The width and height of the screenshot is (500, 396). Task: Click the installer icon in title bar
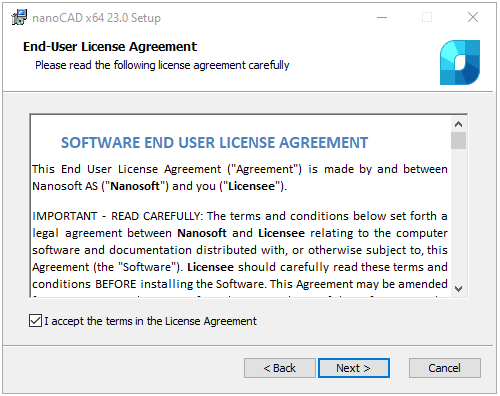(x=19, y=17)
